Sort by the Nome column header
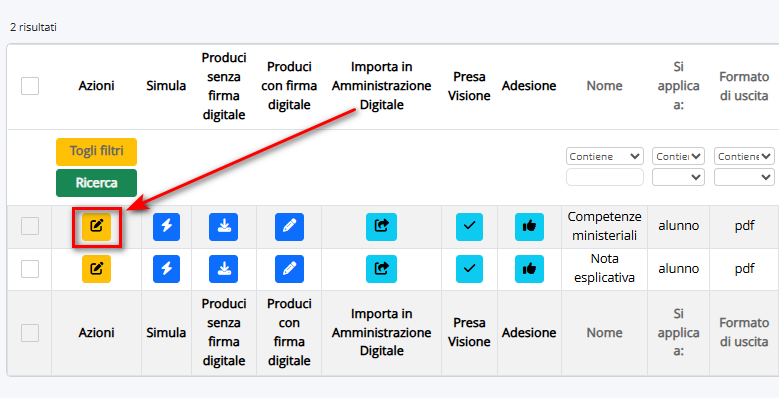The height and width of the screenshot is (398, 779). tap(604, 86)
